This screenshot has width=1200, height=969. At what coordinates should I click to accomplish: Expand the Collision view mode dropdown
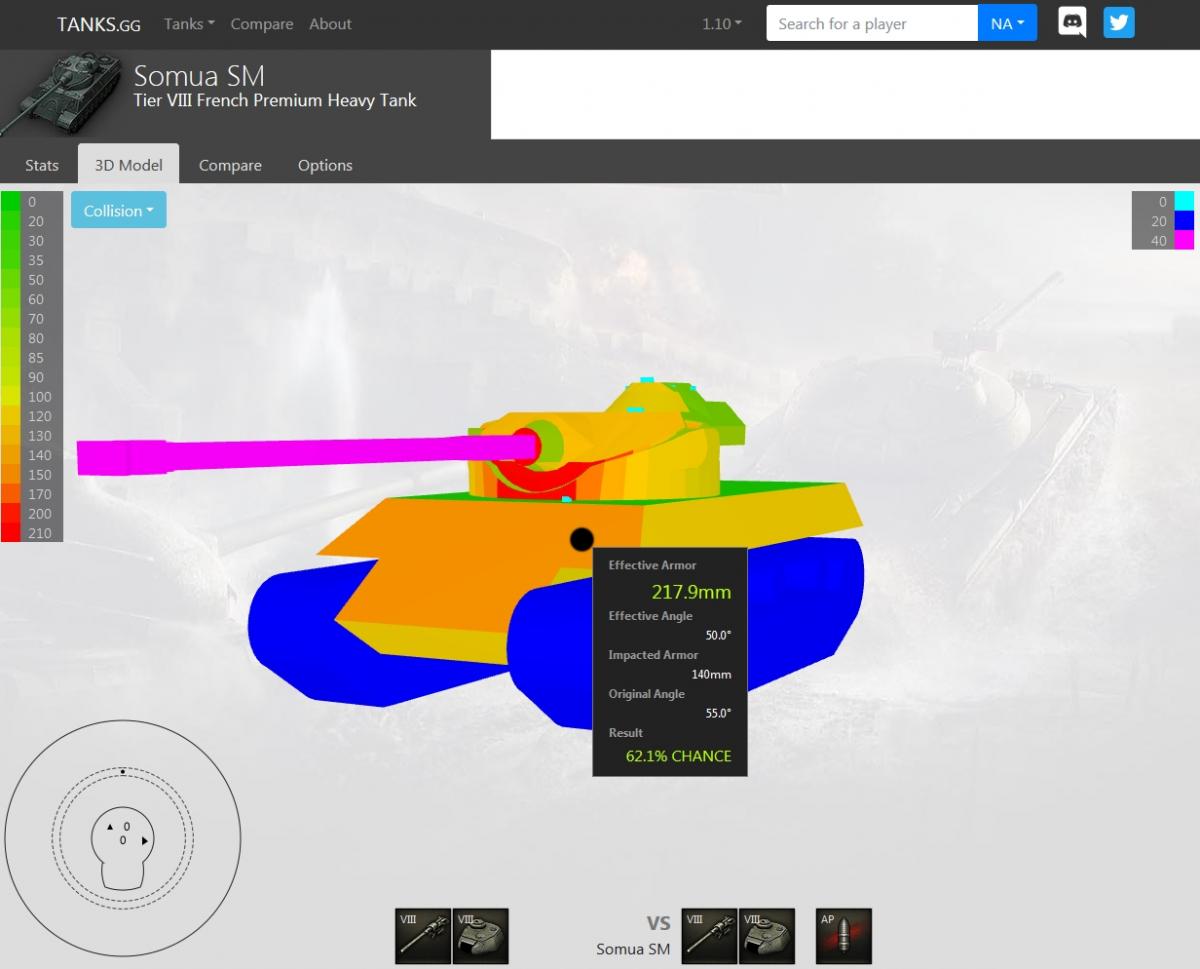click(118, 210)
